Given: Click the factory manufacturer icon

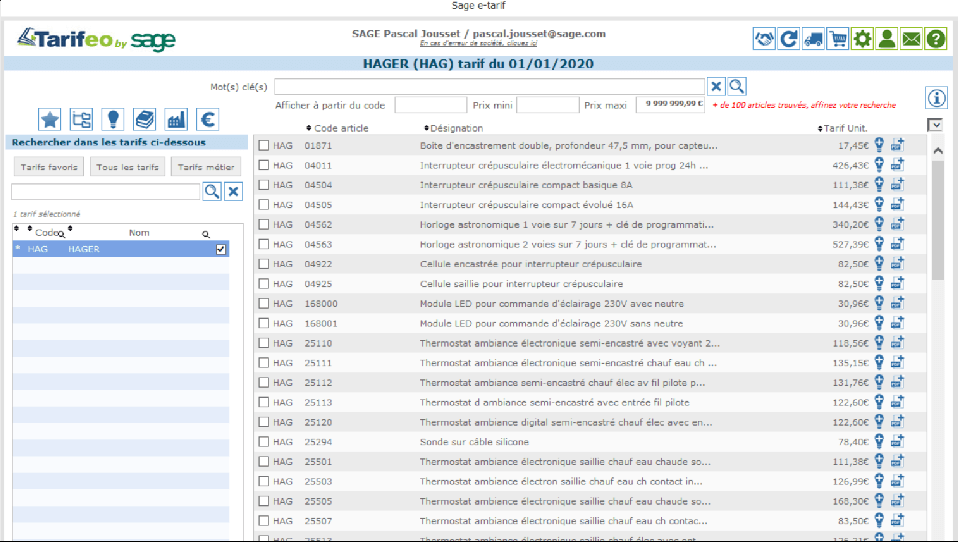Looking at the screenshot, I should tap(176, 120).
